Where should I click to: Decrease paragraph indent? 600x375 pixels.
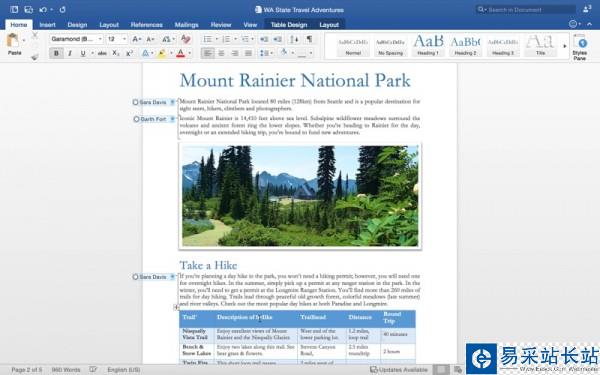coord(264,39)
